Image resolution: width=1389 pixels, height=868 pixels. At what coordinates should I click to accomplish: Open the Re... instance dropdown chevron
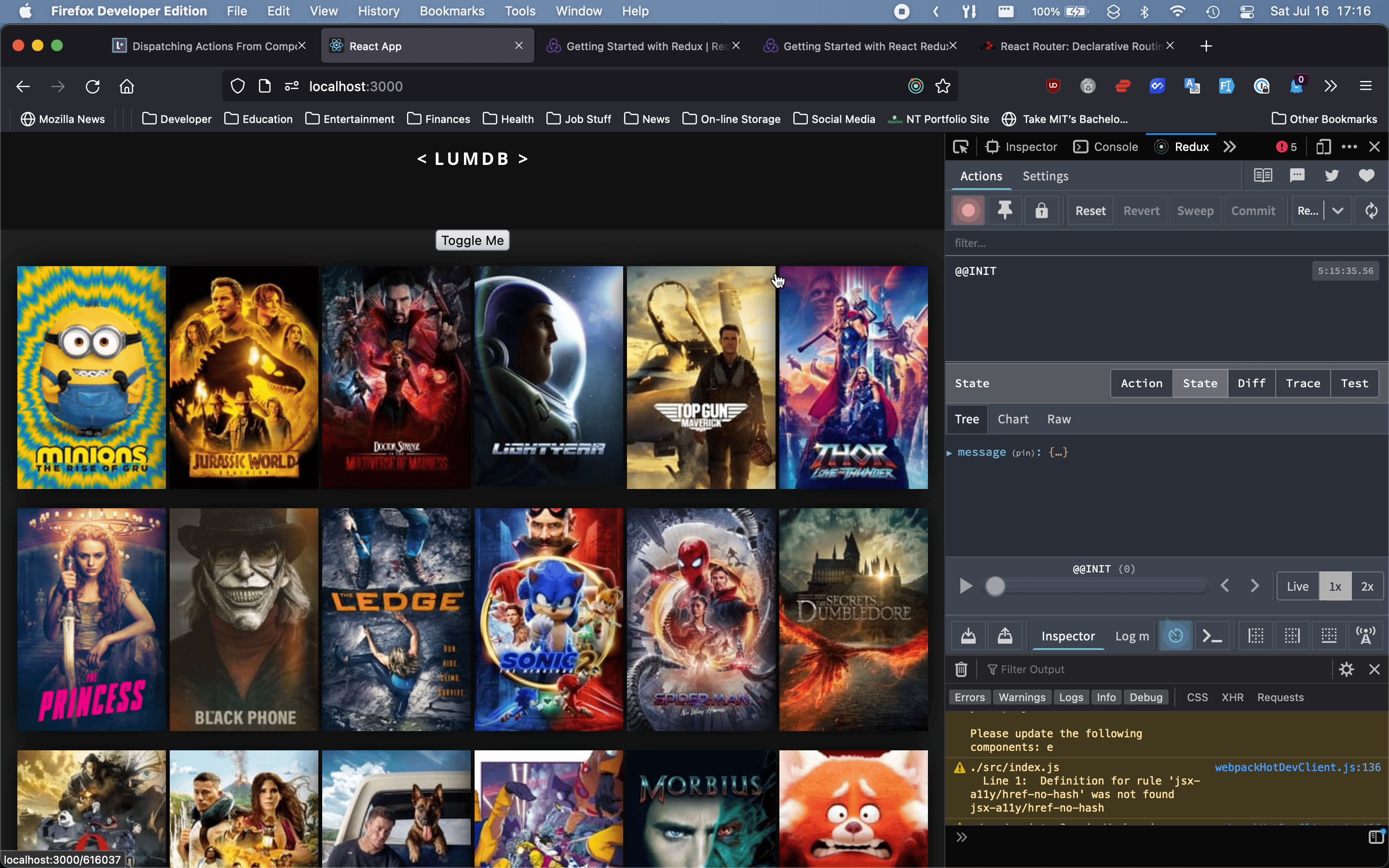click(x=1338, y=211)
